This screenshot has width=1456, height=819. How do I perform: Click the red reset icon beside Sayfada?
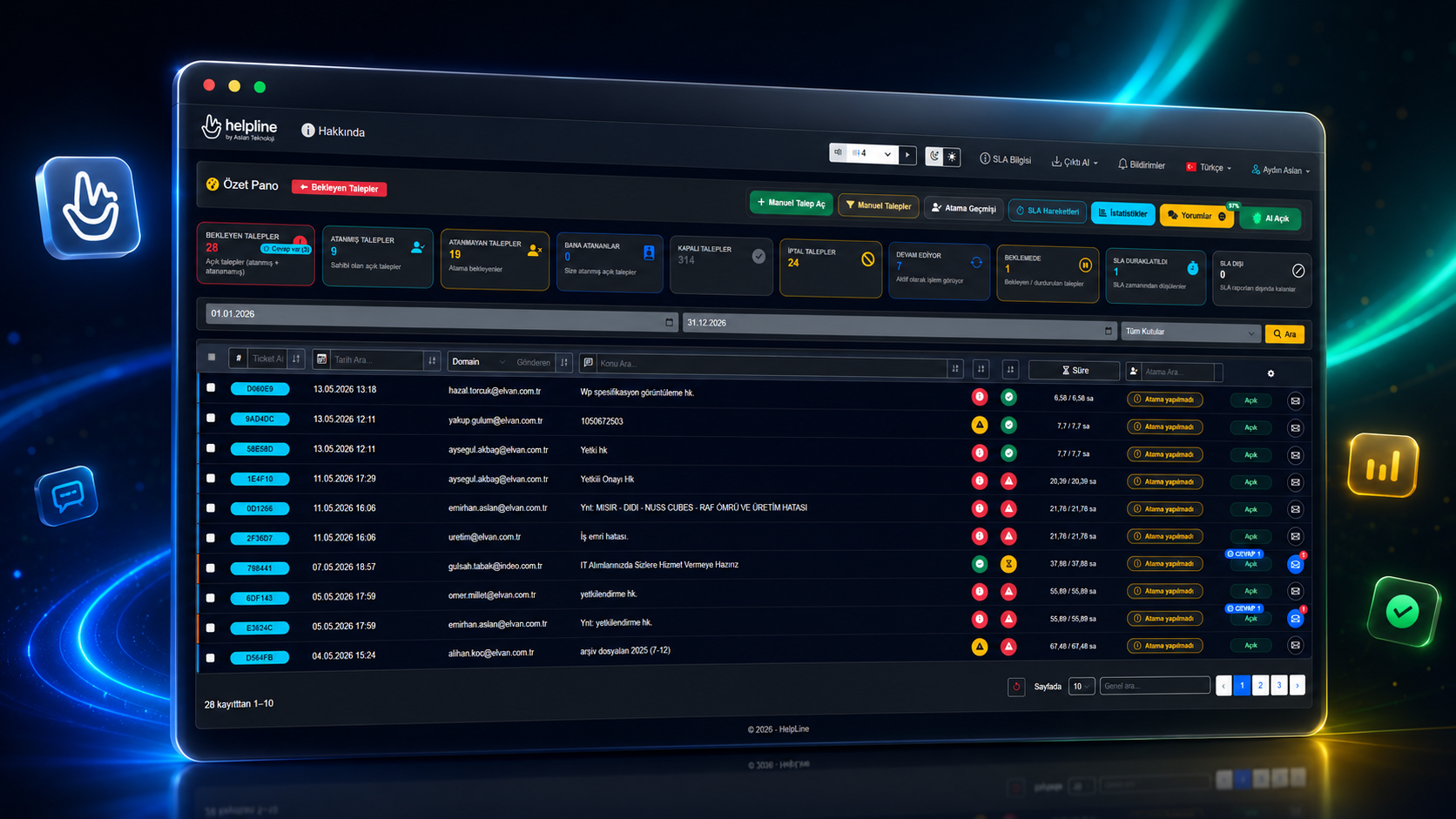click(1016, 687)
